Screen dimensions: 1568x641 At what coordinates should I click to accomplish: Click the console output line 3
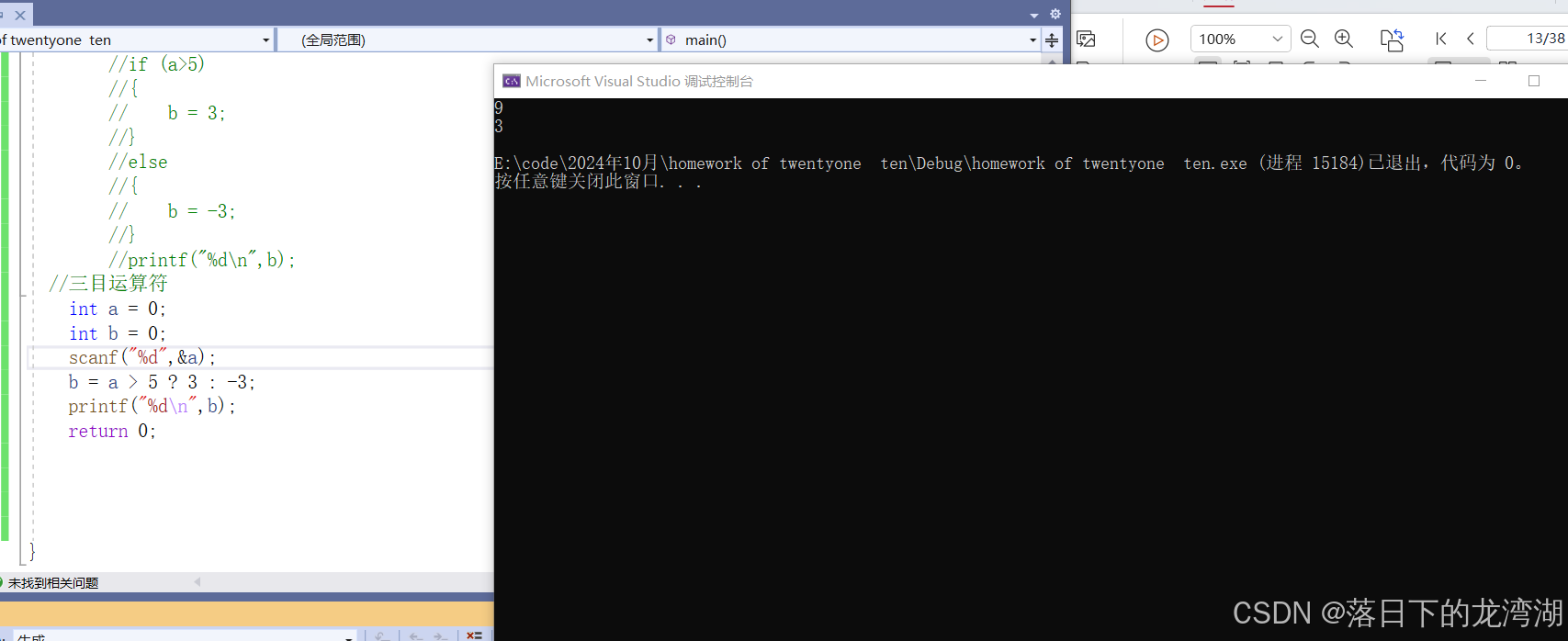coord(499,126)
